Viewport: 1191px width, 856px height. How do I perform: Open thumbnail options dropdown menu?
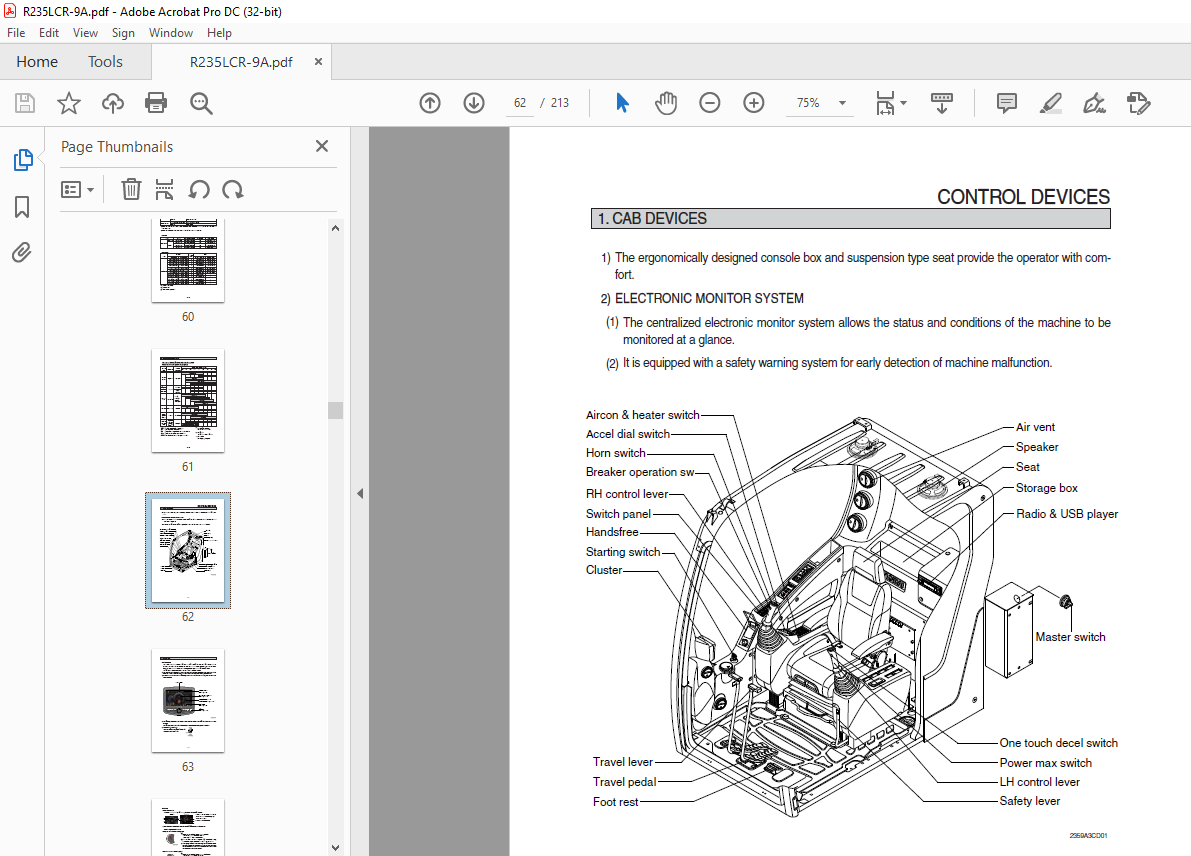coord(77,189)
